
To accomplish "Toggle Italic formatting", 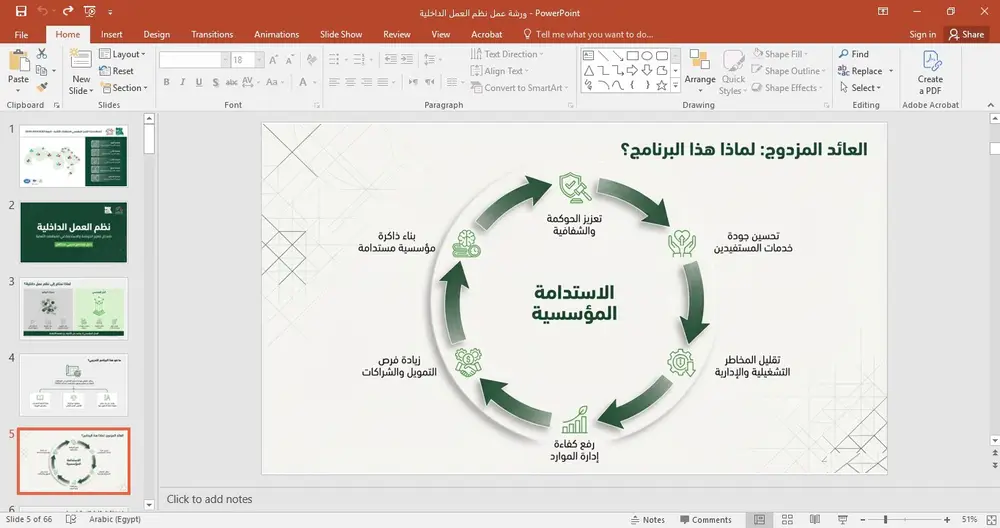I will pos(182,82).
